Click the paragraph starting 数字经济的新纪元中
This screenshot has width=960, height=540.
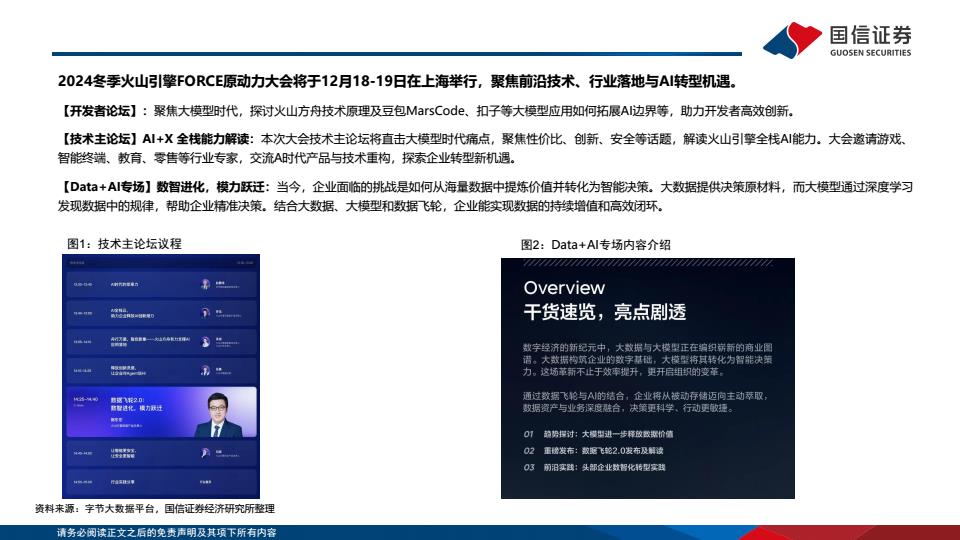click(648, 359)
